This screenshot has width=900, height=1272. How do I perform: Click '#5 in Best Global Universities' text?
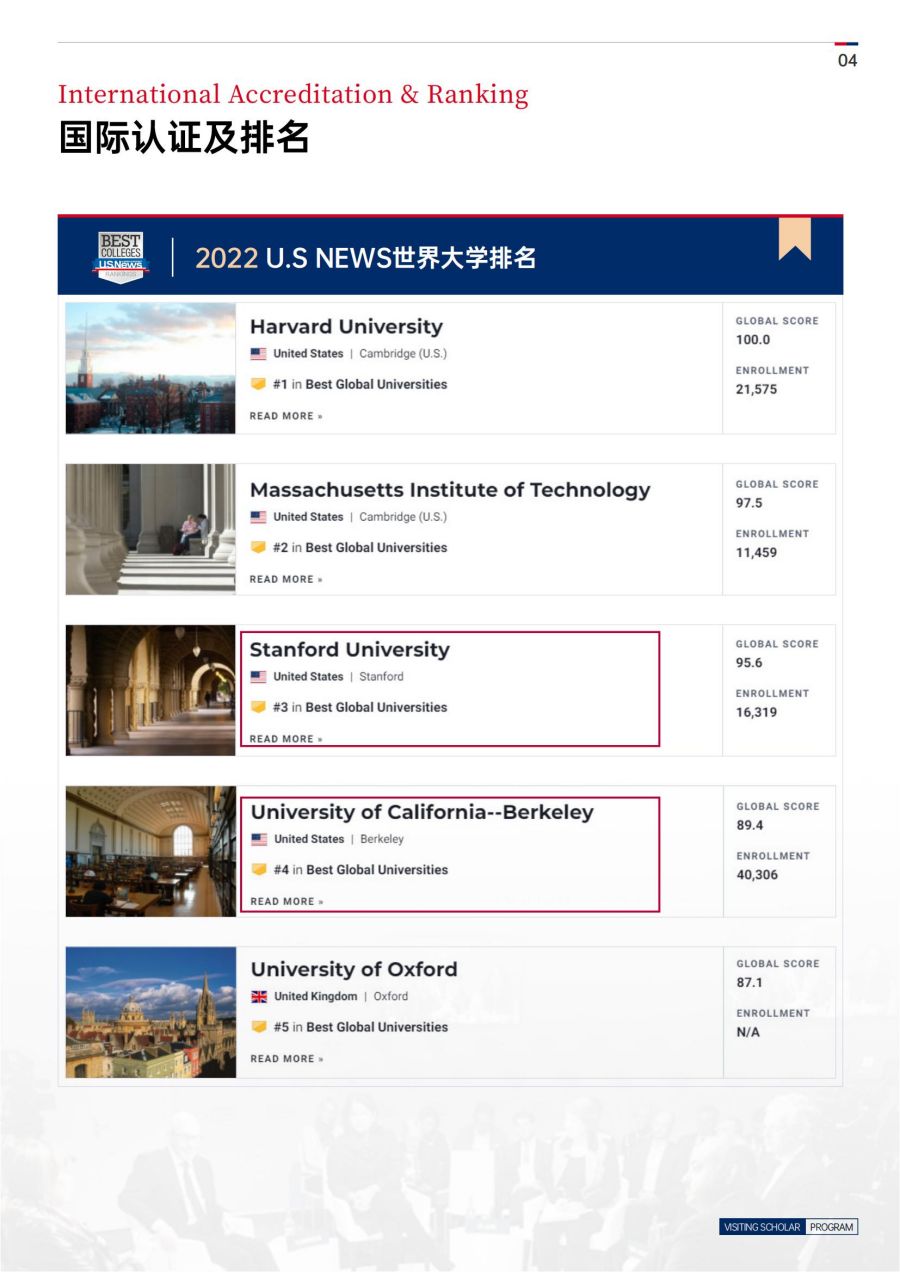pos(361,1027)
